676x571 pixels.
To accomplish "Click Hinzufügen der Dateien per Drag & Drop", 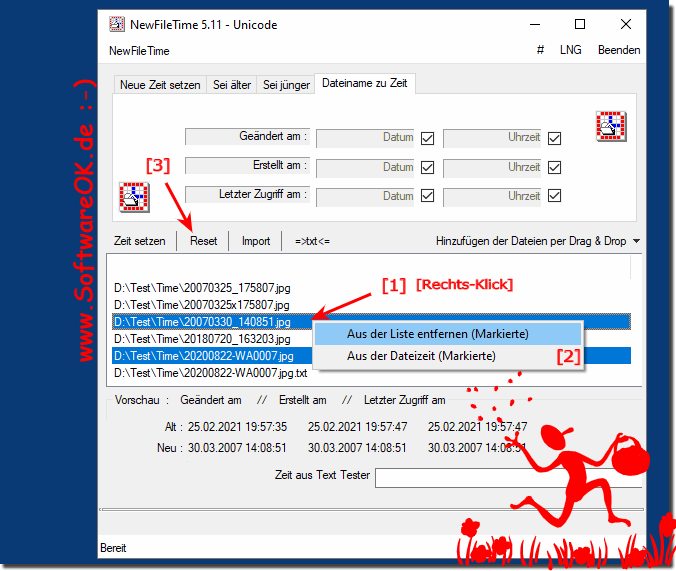I will (x=531, y=241).
